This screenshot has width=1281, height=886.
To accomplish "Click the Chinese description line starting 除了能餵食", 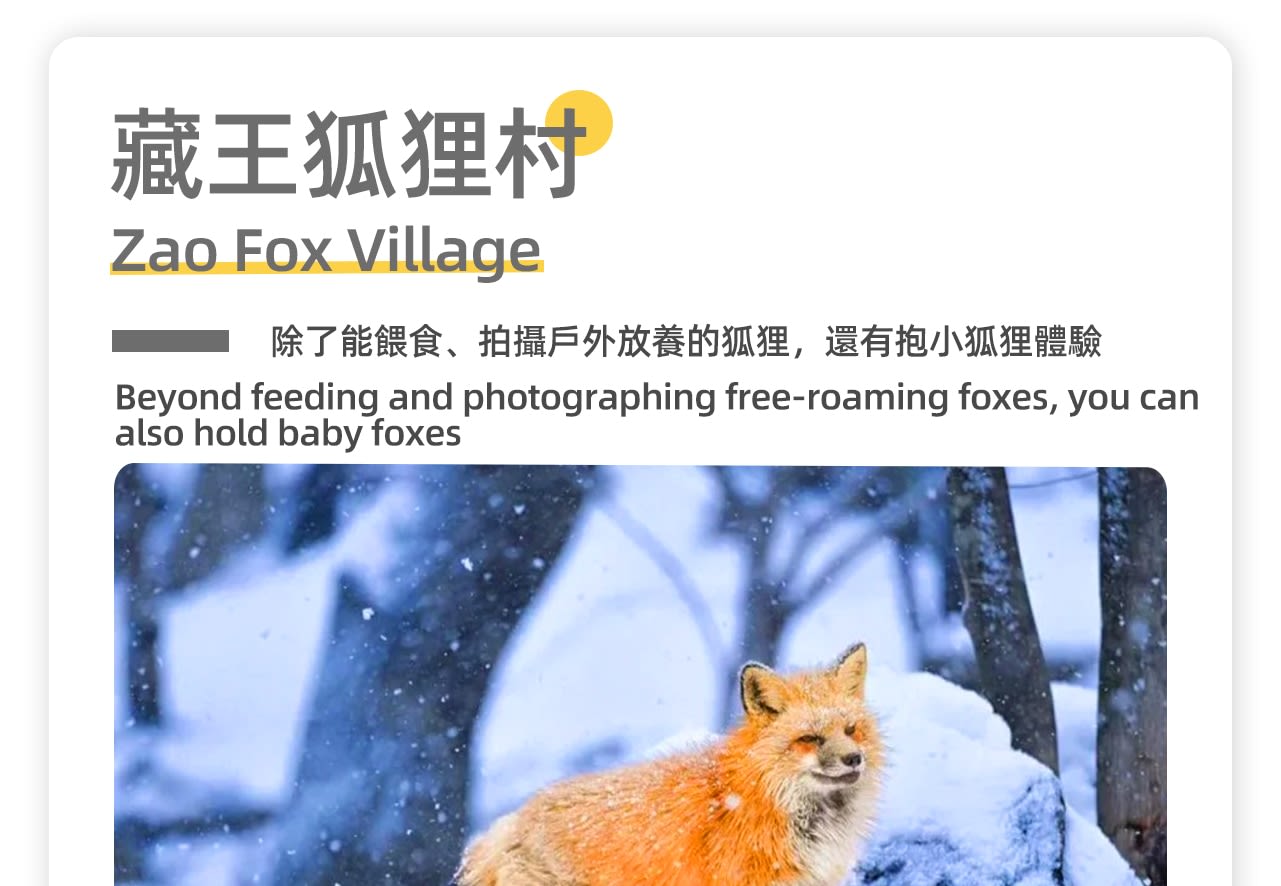I will click(686, 342).
